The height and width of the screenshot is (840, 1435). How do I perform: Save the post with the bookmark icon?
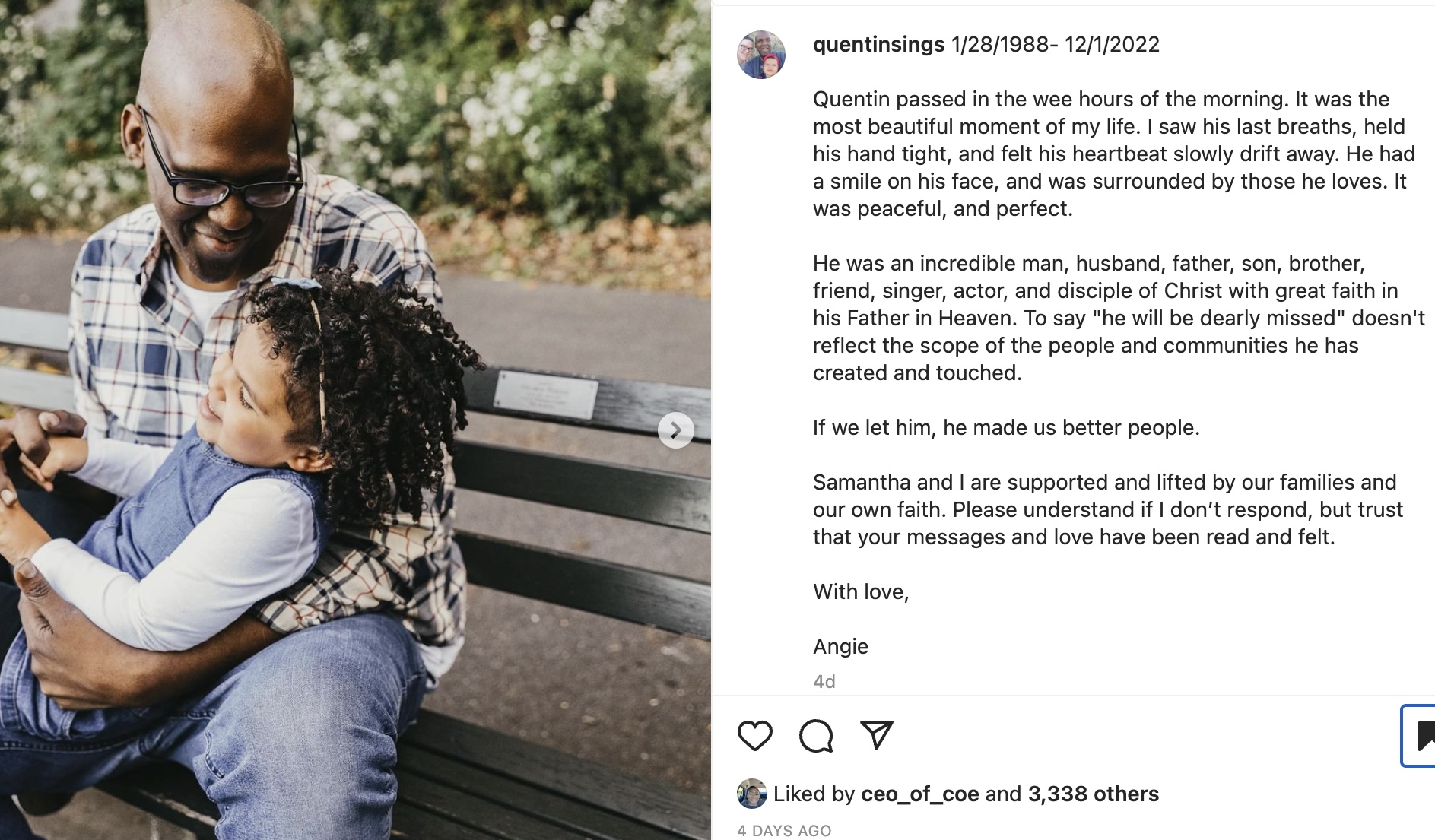click(1421, 736)
